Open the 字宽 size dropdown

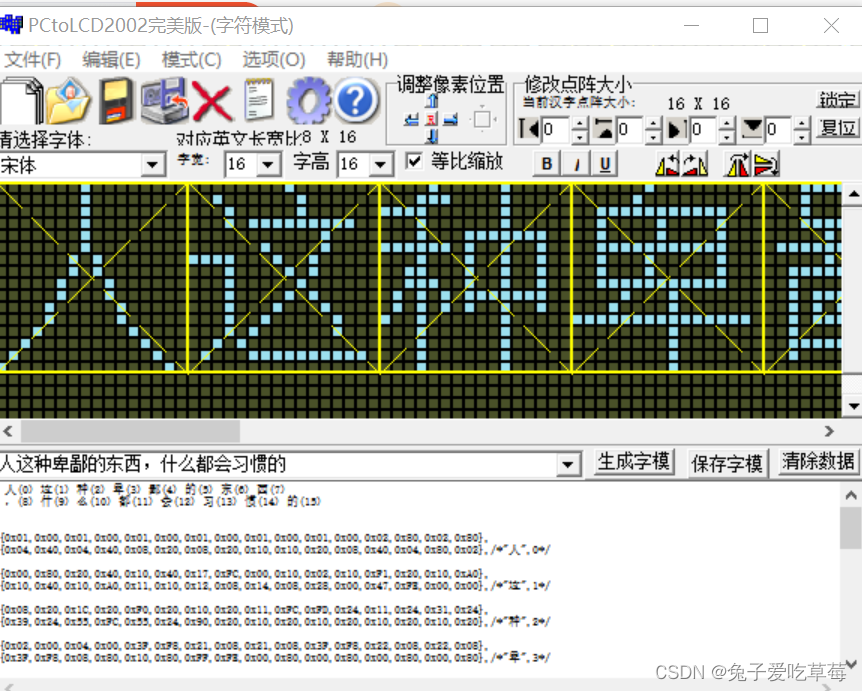[x=266, y=163]
